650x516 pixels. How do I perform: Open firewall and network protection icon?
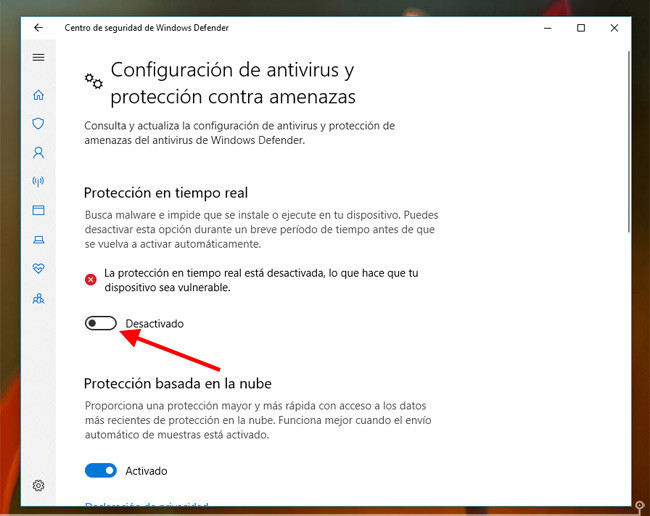click(38, 182)
